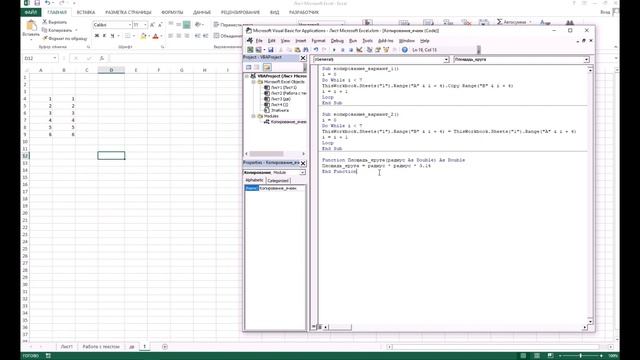Click AutoSum sigma icon in Excel ribbon

tap(499, 22)
